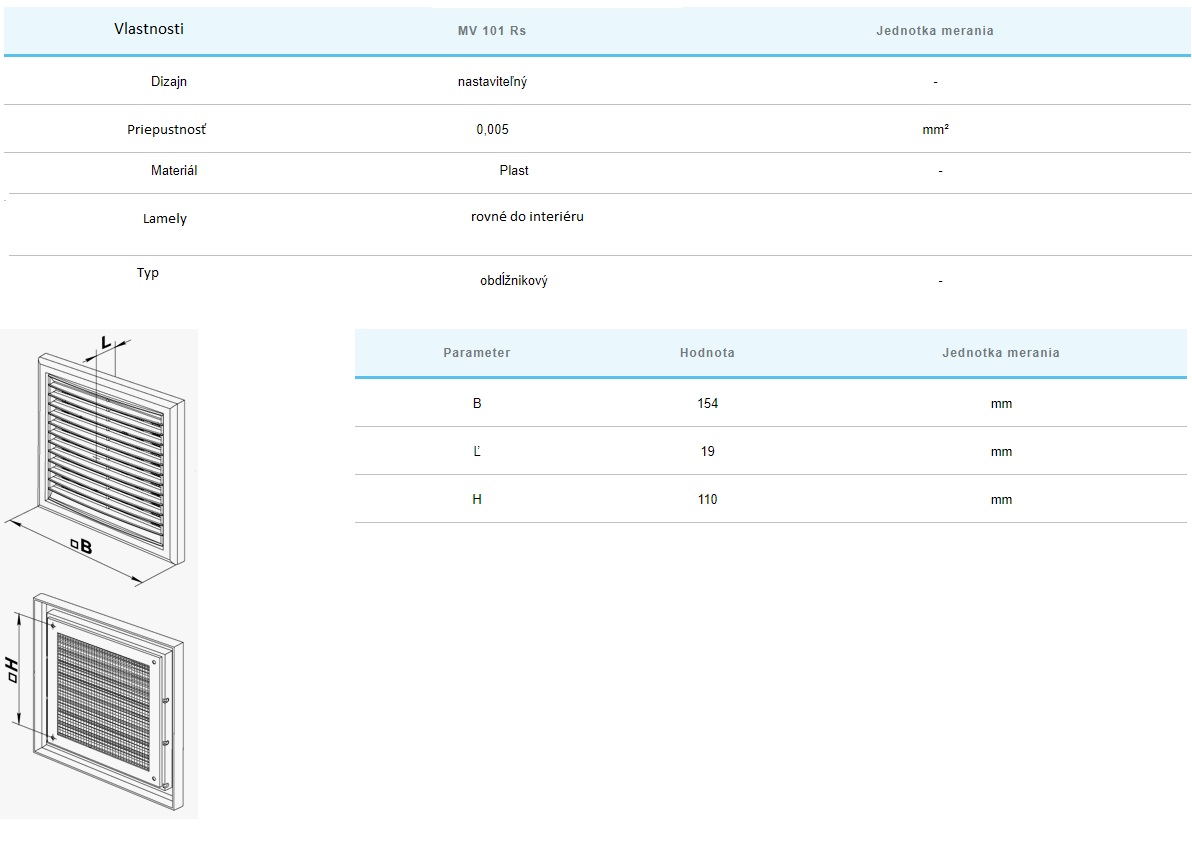Select the Dizajn row label
Screen dimensions: 1192x864
click(x=169, y=82)
